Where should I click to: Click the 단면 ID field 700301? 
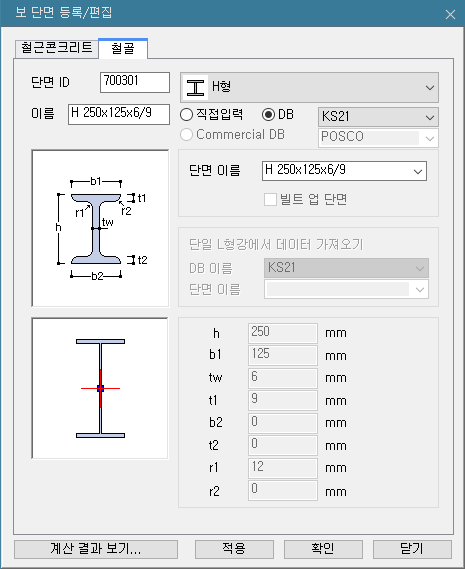pyautogui.click(x=135, y=82)
